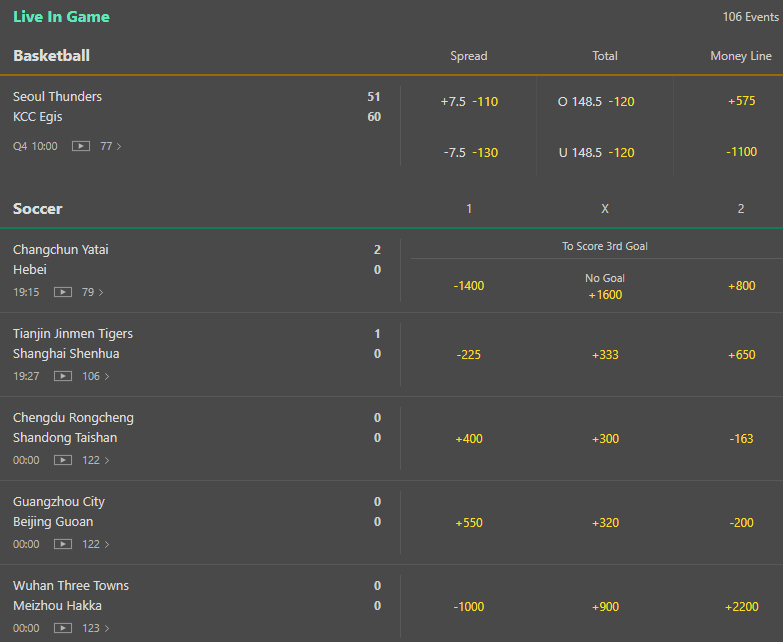
Task: Bet Hebei to score 3rd goal +800
Action: pos(742,286)
